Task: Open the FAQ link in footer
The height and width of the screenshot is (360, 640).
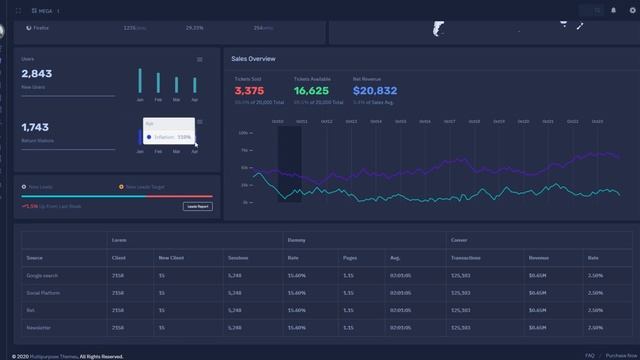Action: [x=589, y=356]
